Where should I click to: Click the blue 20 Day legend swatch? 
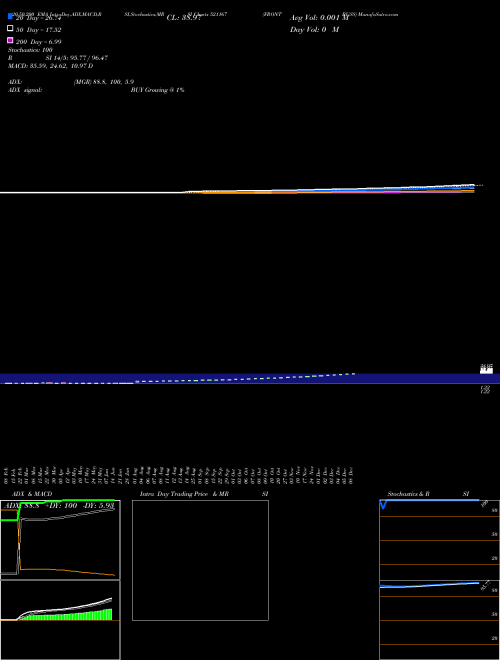(10, 17)
